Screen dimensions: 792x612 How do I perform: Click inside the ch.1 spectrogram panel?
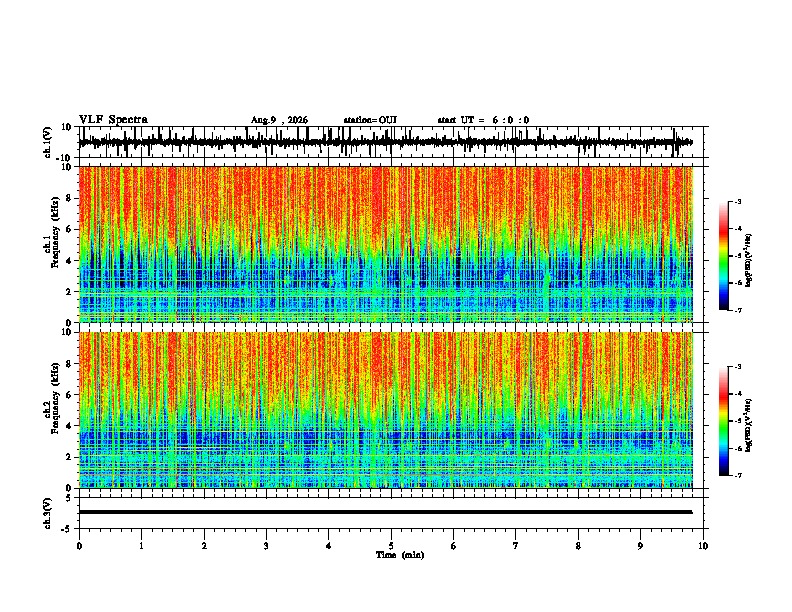386,244
